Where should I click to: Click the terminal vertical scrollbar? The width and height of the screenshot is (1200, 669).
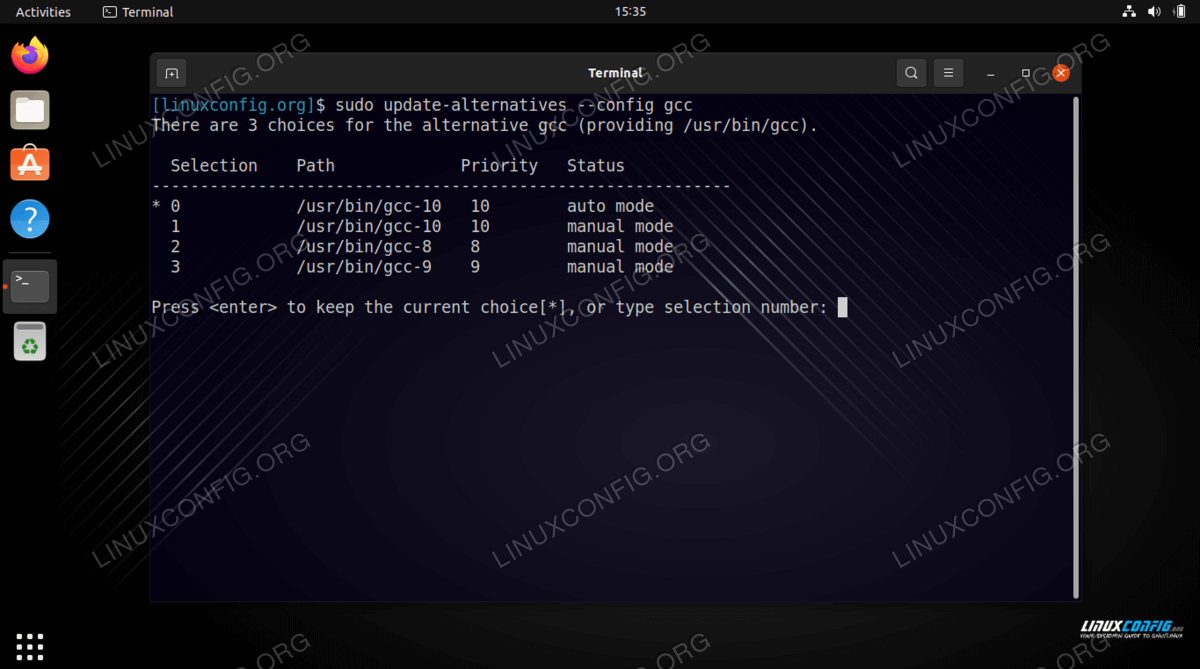point(1076,345)
